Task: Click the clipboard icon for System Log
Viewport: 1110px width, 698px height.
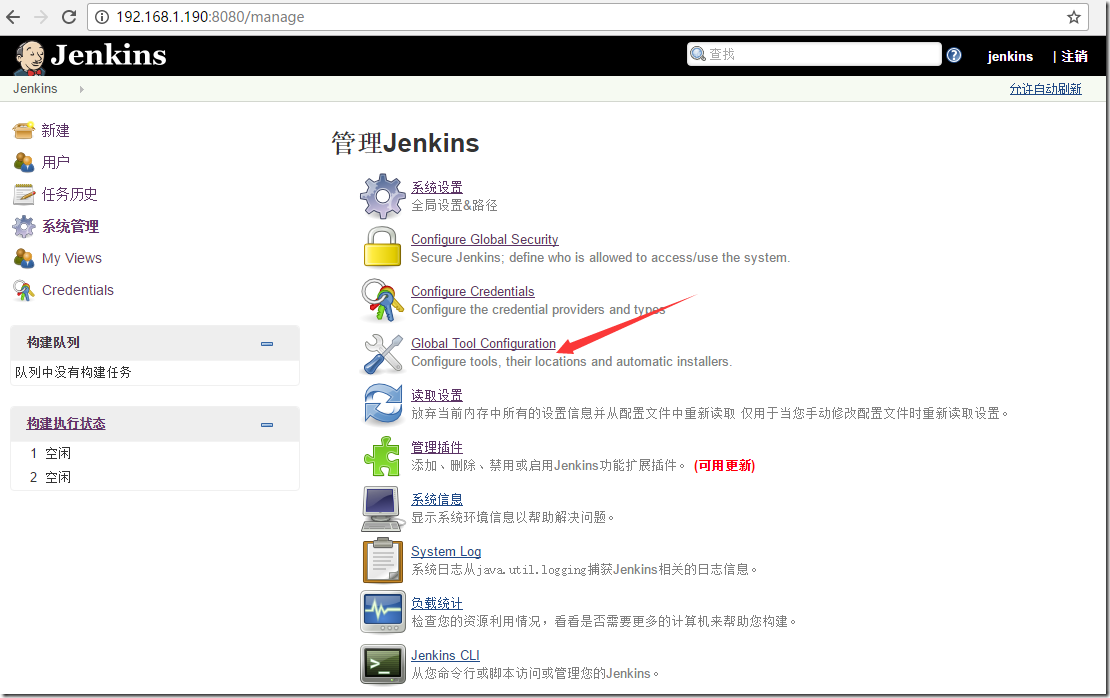Action: point(382,561)
